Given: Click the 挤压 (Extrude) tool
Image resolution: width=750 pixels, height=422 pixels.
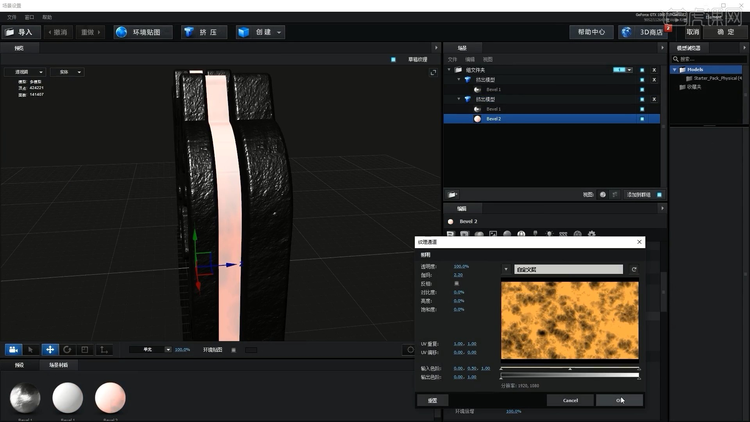Looking at the screenshot, I should coord(204,32).
